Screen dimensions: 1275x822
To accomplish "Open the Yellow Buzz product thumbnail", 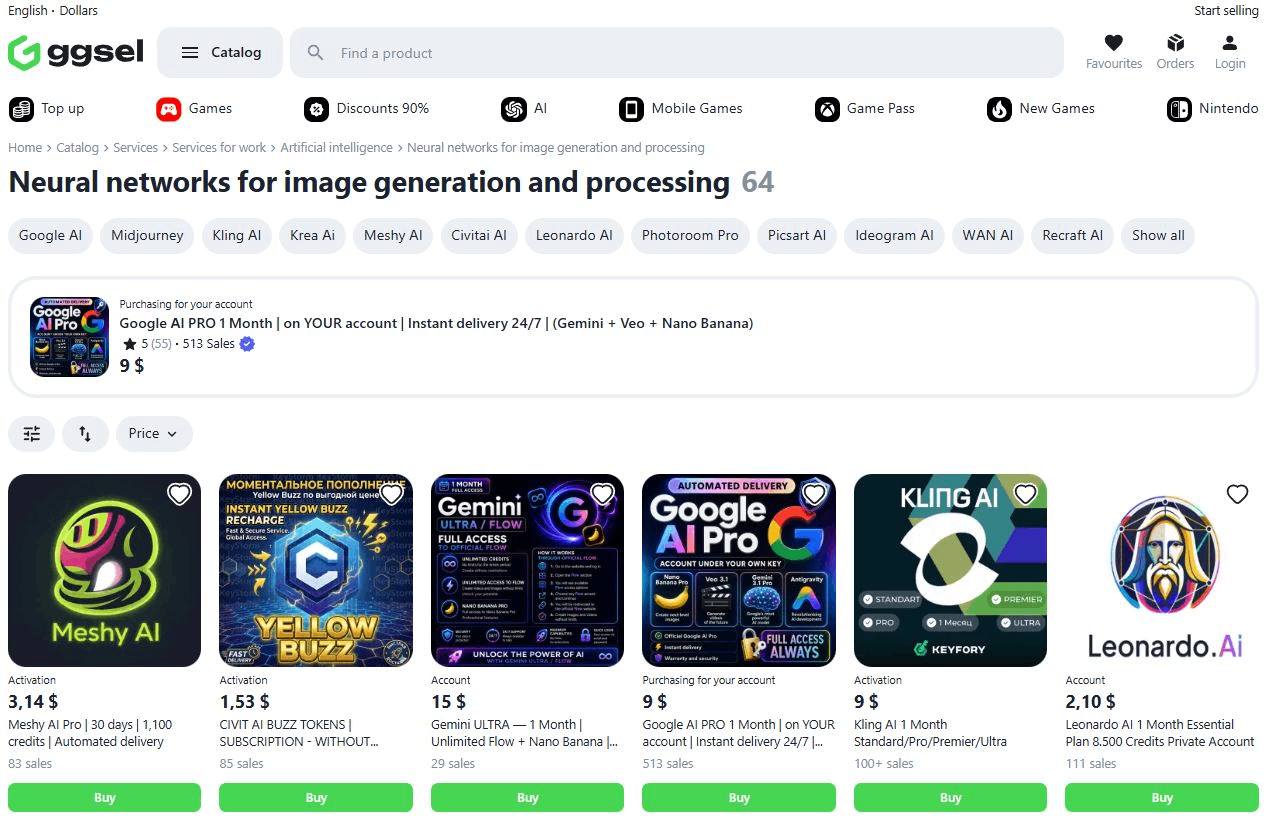I will [316, 570].
